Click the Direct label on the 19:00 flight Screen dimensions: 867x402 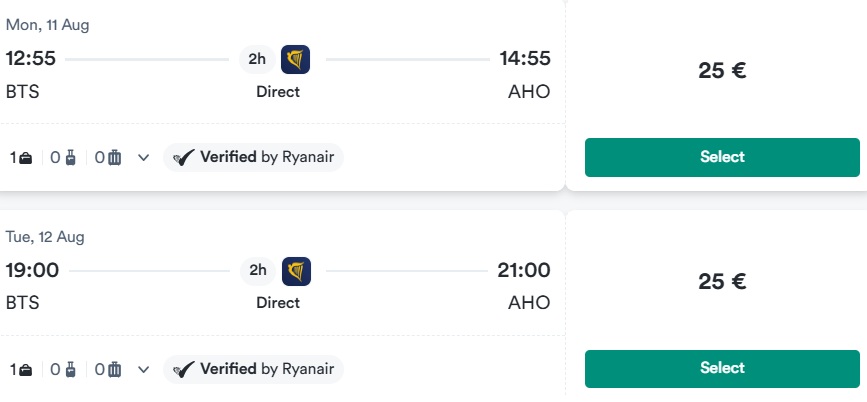[x=278, y=303]
